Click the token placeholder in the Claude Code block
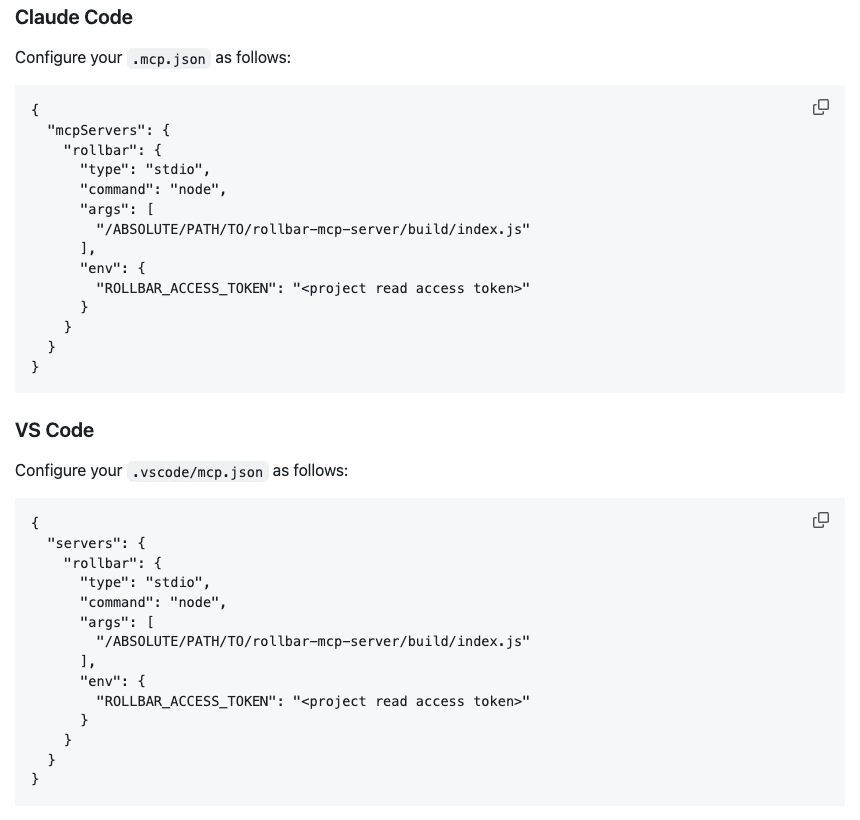860x820 pixels. (410, 288)
